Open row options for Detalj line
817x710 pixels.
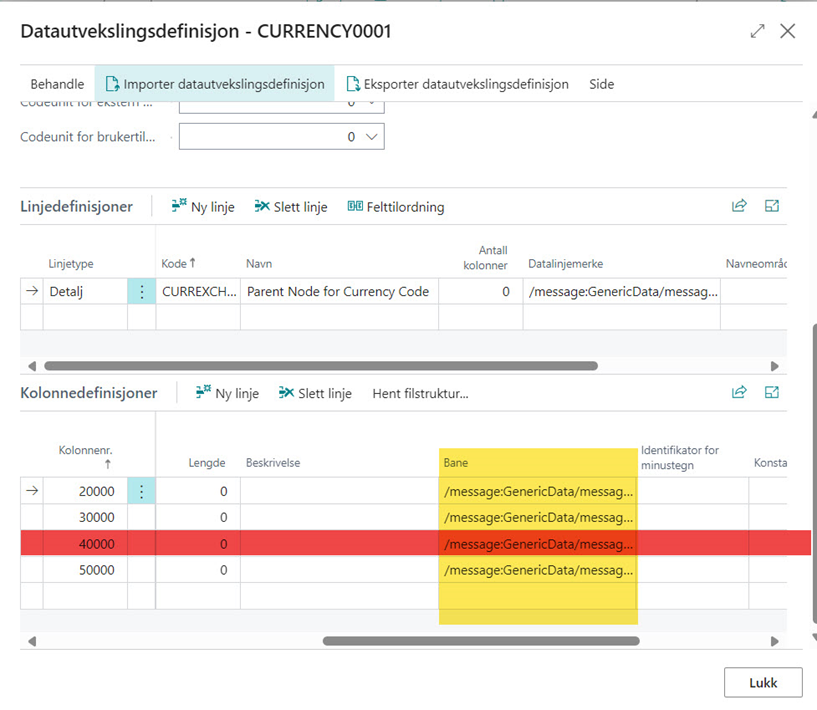point(142,291)
